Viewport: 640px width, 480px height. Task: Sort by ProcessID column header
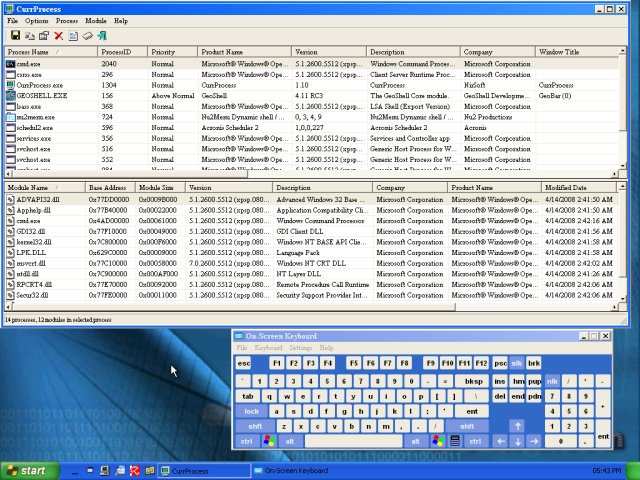122,52
